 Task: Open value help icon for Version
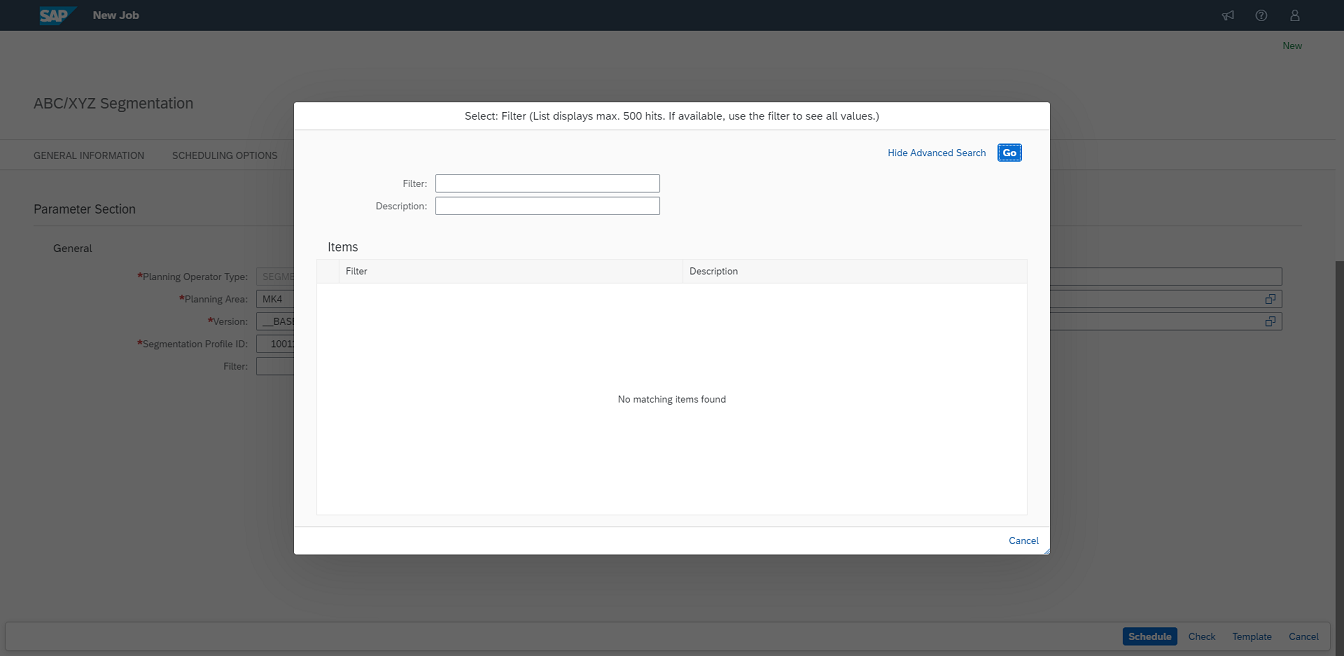1271,321
